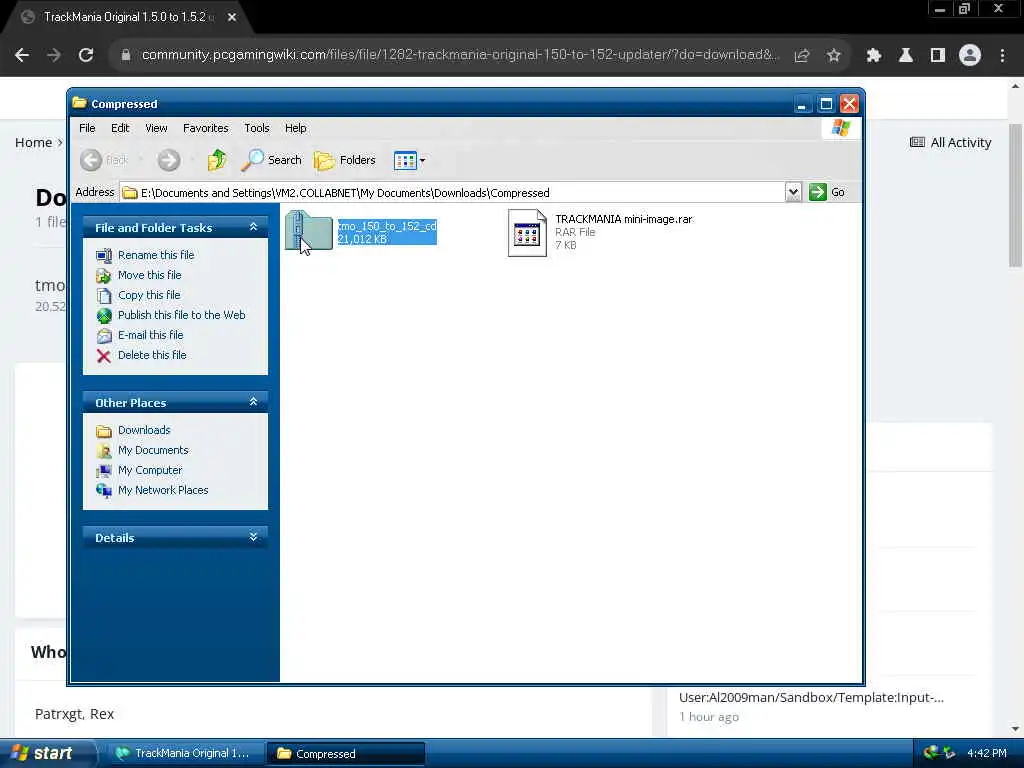This screenshot has height=768, width=1024.
Task: Click the TRACKMANIA mini-image.rar name label
Action: [624, 219]
